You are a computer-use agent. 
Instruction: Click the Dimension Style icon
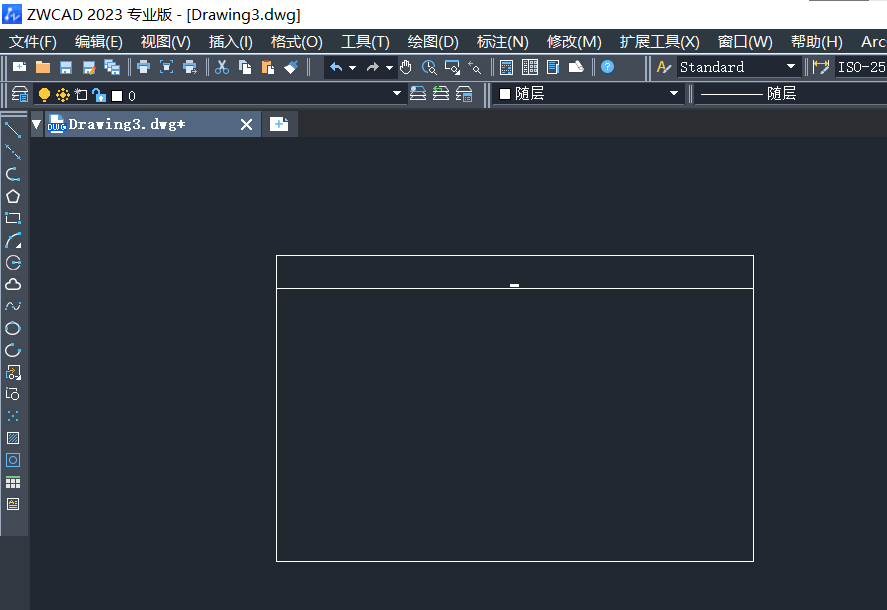pyautogui.click(x=821, y=67)
